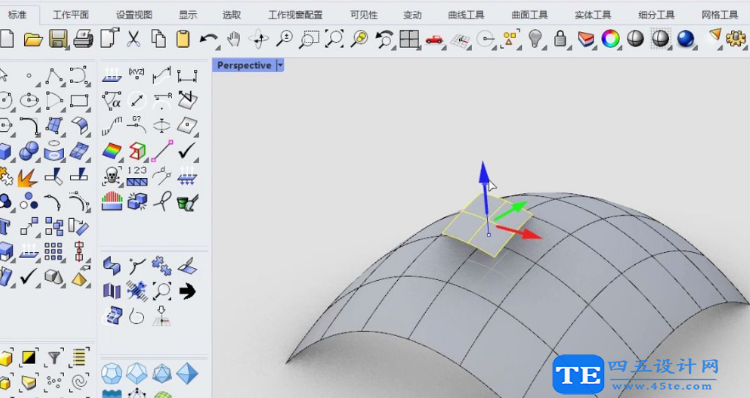Save the model with floppy disk icon

point(58,39)
